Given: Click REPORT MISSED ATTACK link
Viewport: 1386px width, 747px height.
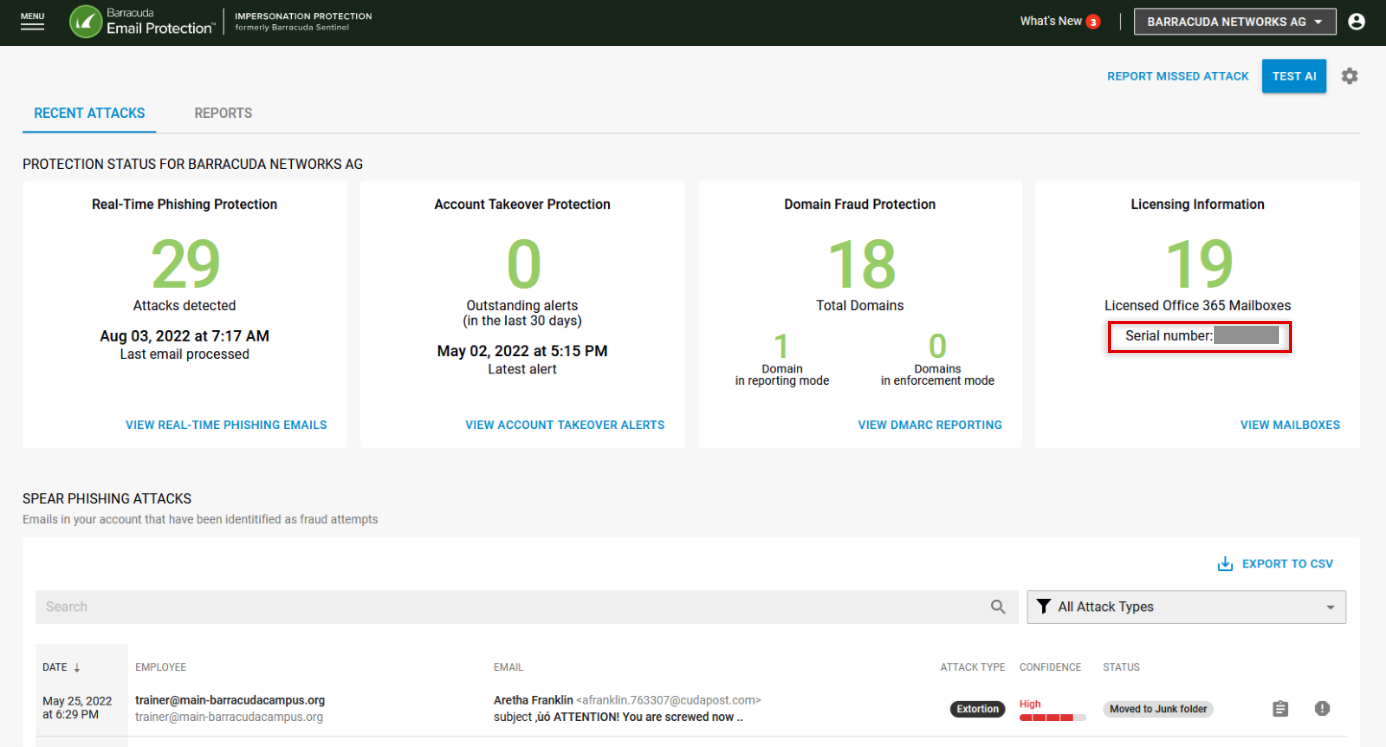Looking at the screenshot, I should [1178, 76].
